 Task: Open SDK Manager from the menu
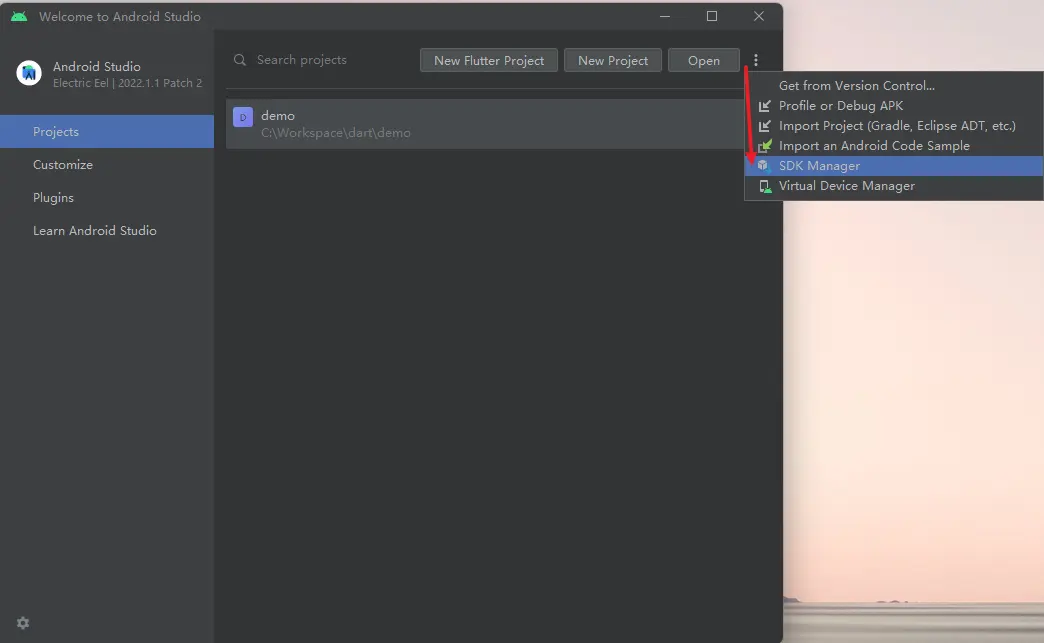894,166
